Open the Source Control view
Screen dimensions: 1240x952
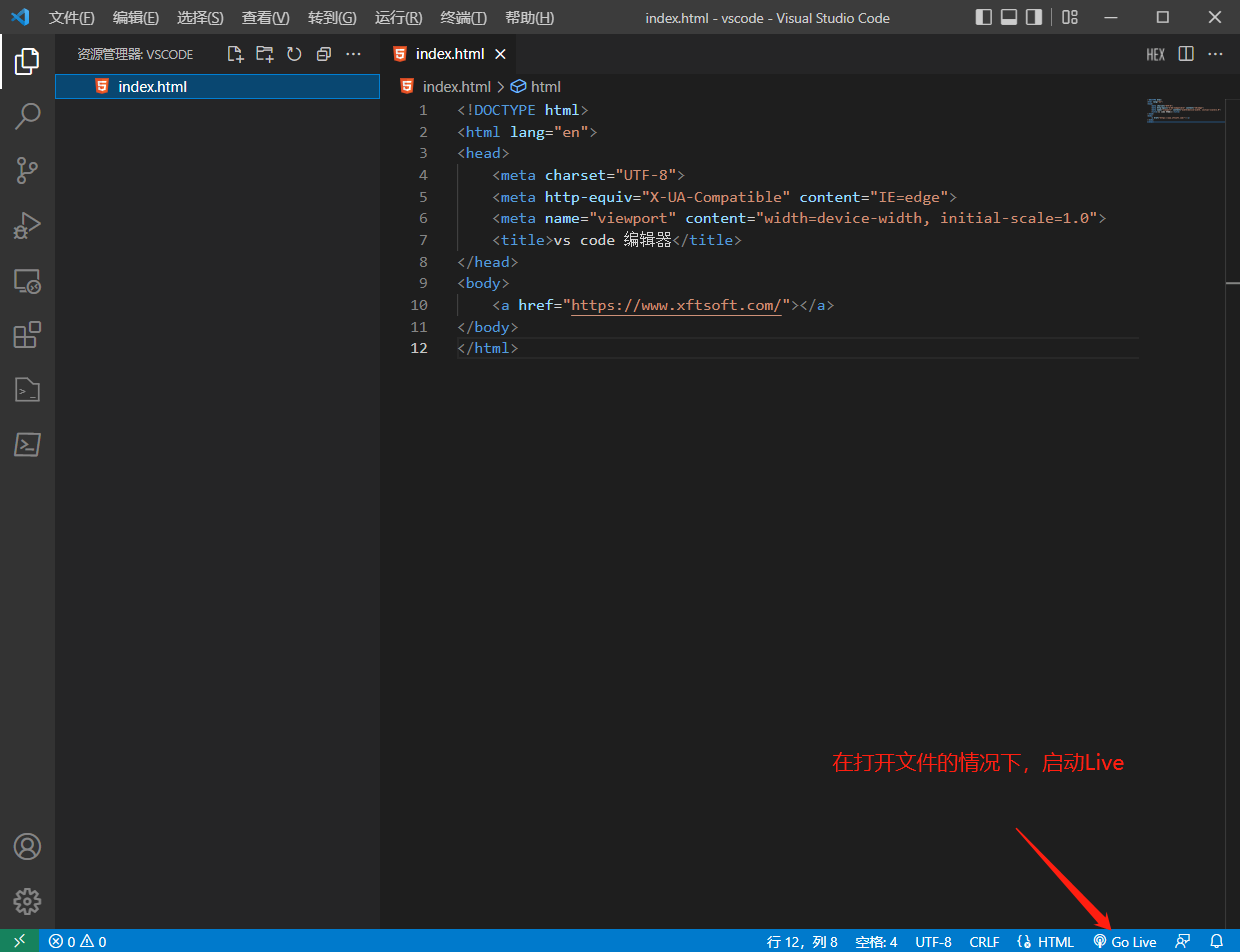click(x=27, y=170)
